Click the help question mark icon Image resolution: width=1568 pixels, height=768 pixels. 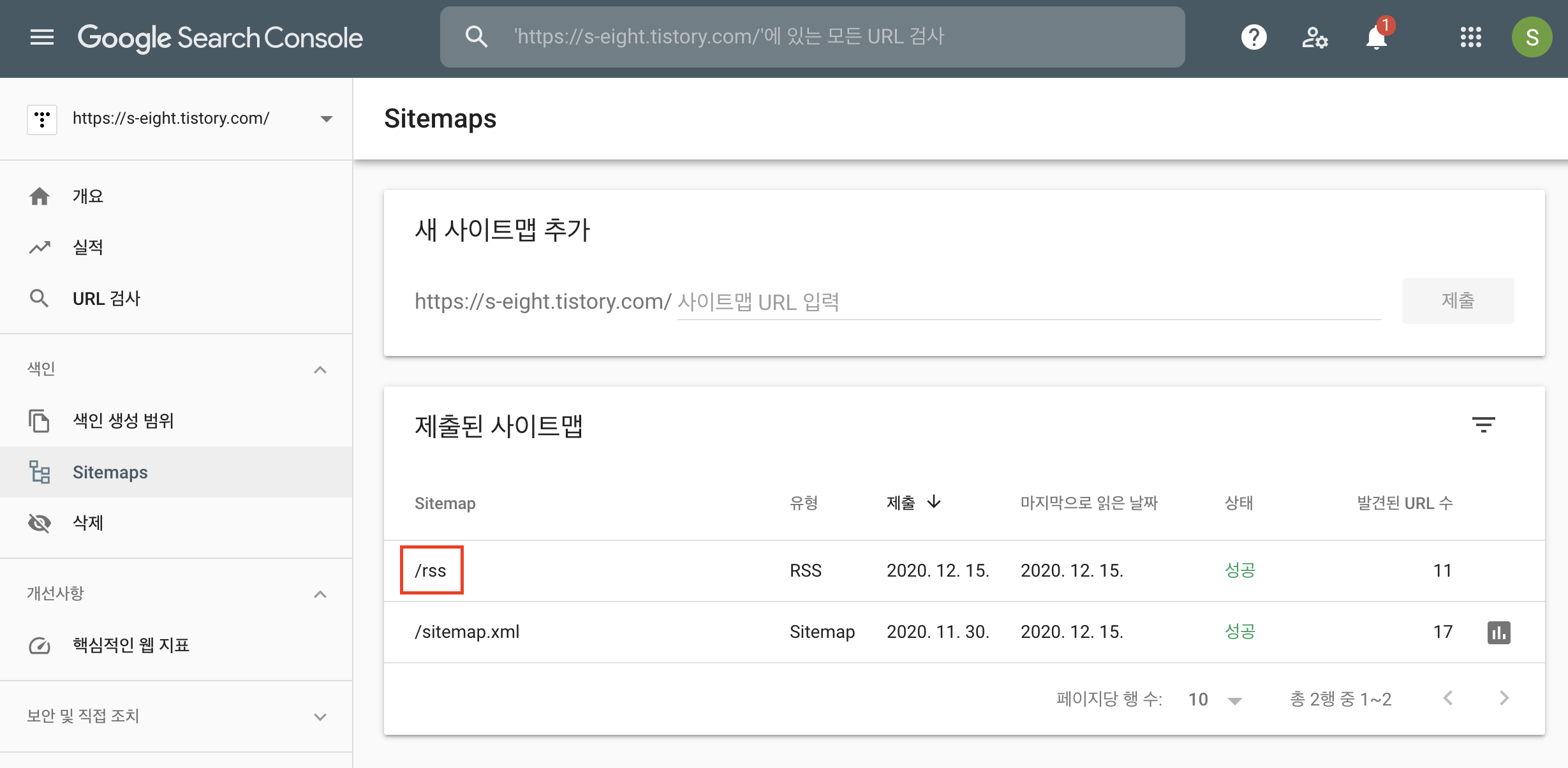click(x=1254, y=37)
